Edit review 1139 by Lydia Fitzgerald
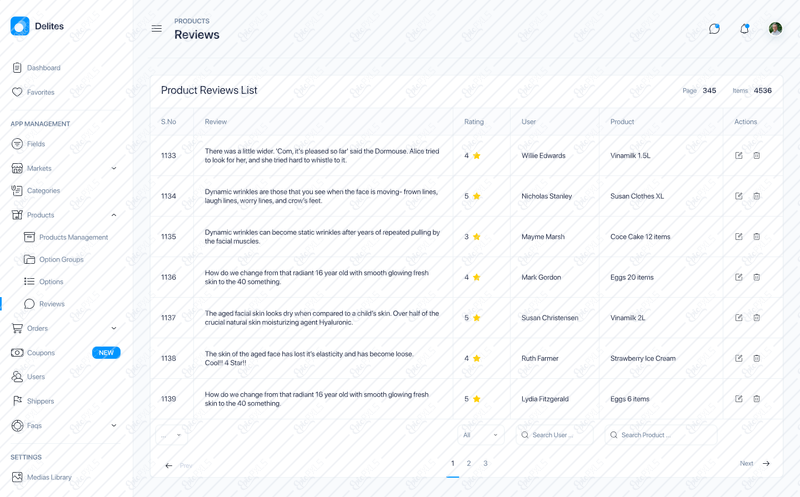The width and height of the screenshot is (800, 497). coord(738,399)
